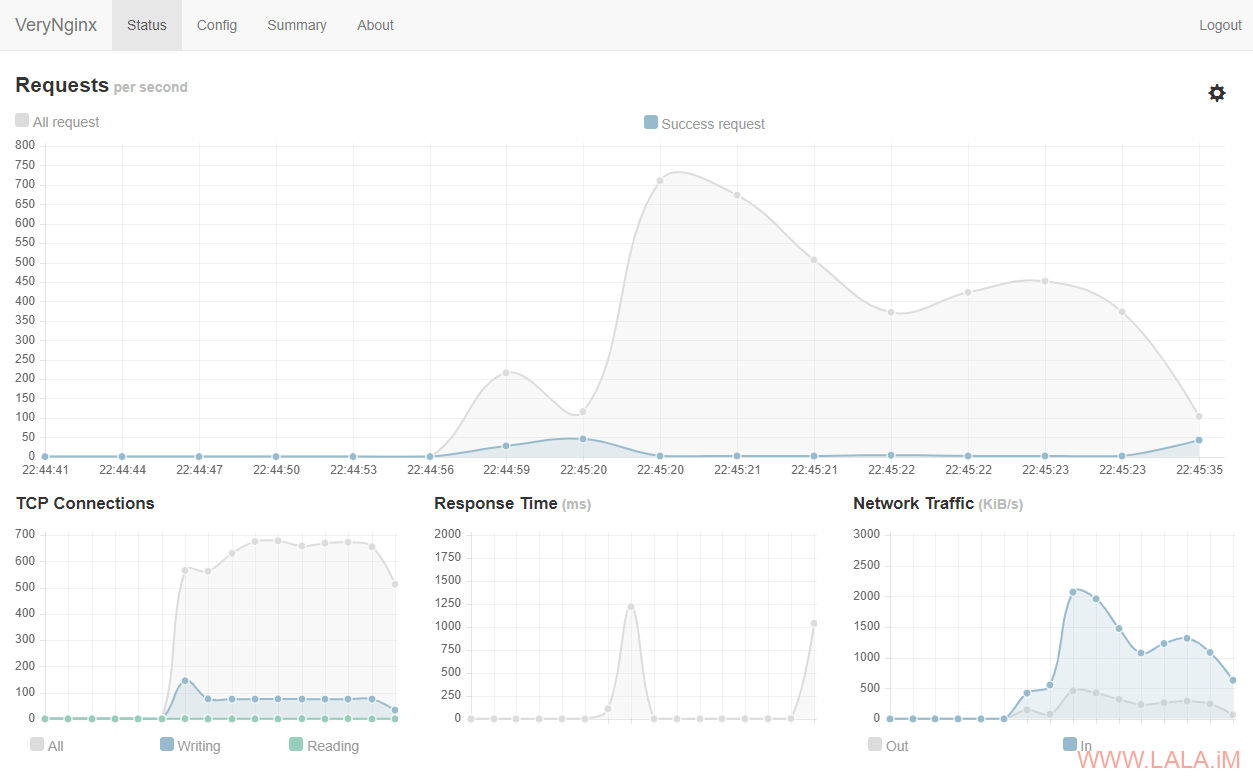
Task: Toggle the Reading legend swatch
Action: [x=296, y=744]
